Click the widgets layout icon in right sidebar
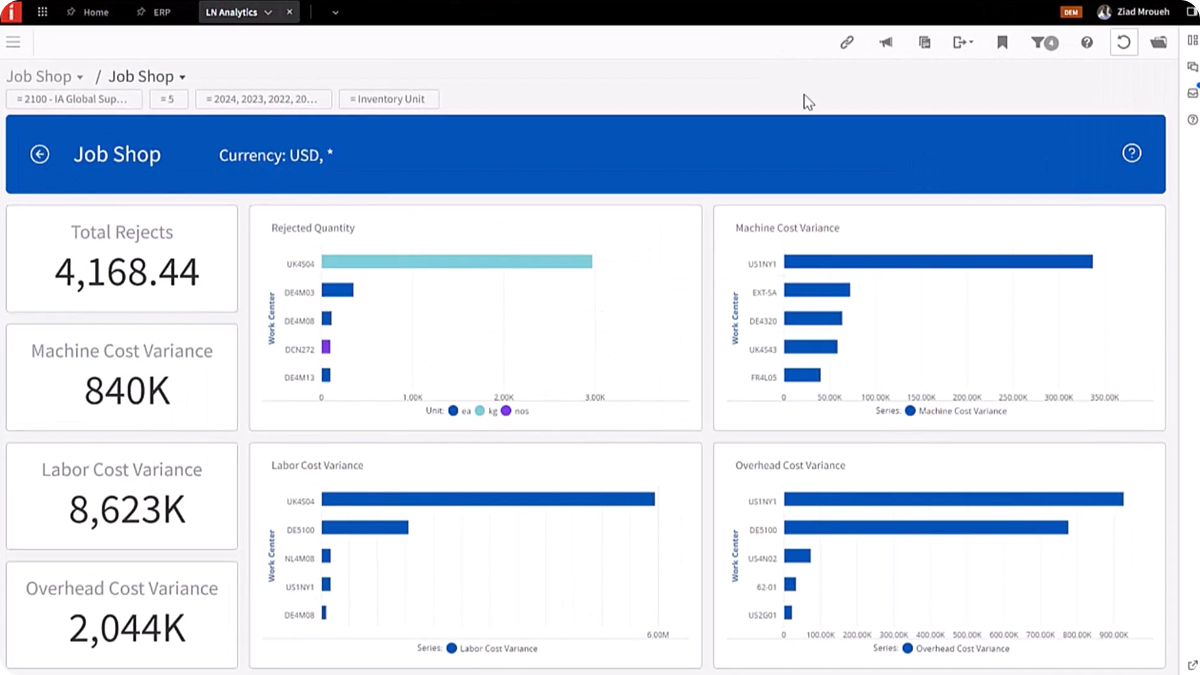This screenshot has height=675, width=1200. (1192, 40)
